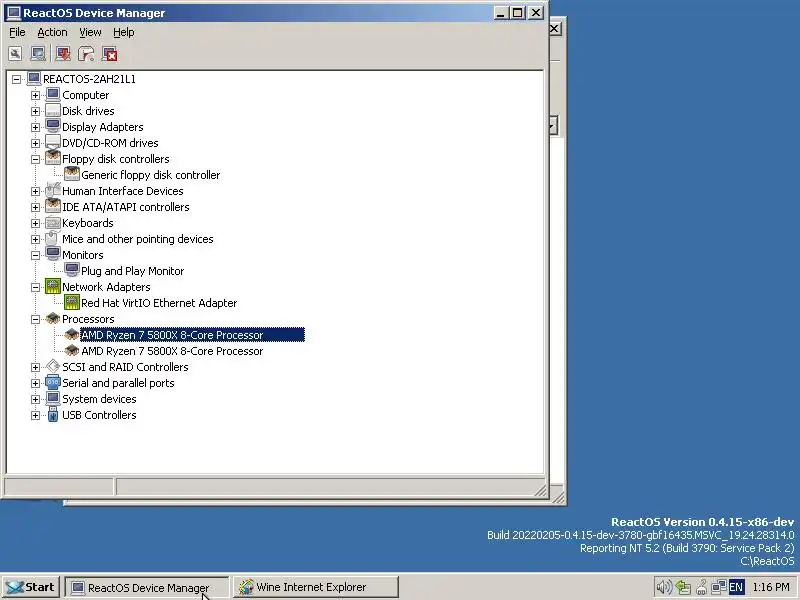Click the Start button
The height and width of the screenshot is (600, 800).
click(x=31, y=587)
